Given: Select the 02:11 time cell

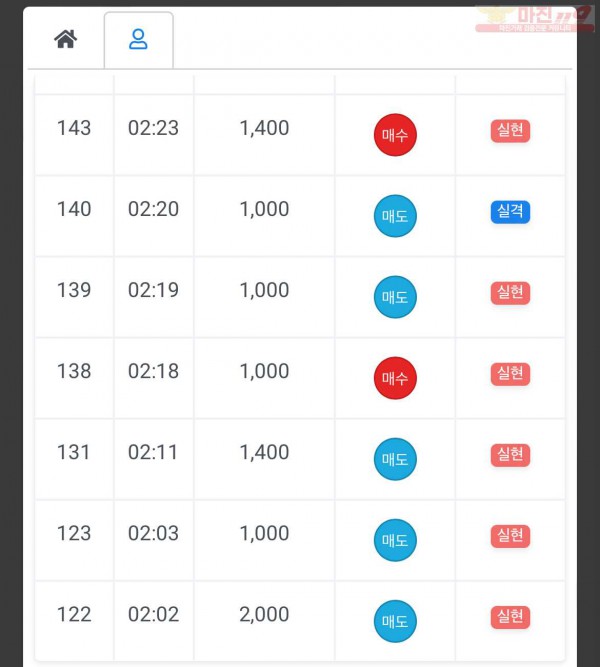Looking at the screenshot, I should 153,459.
